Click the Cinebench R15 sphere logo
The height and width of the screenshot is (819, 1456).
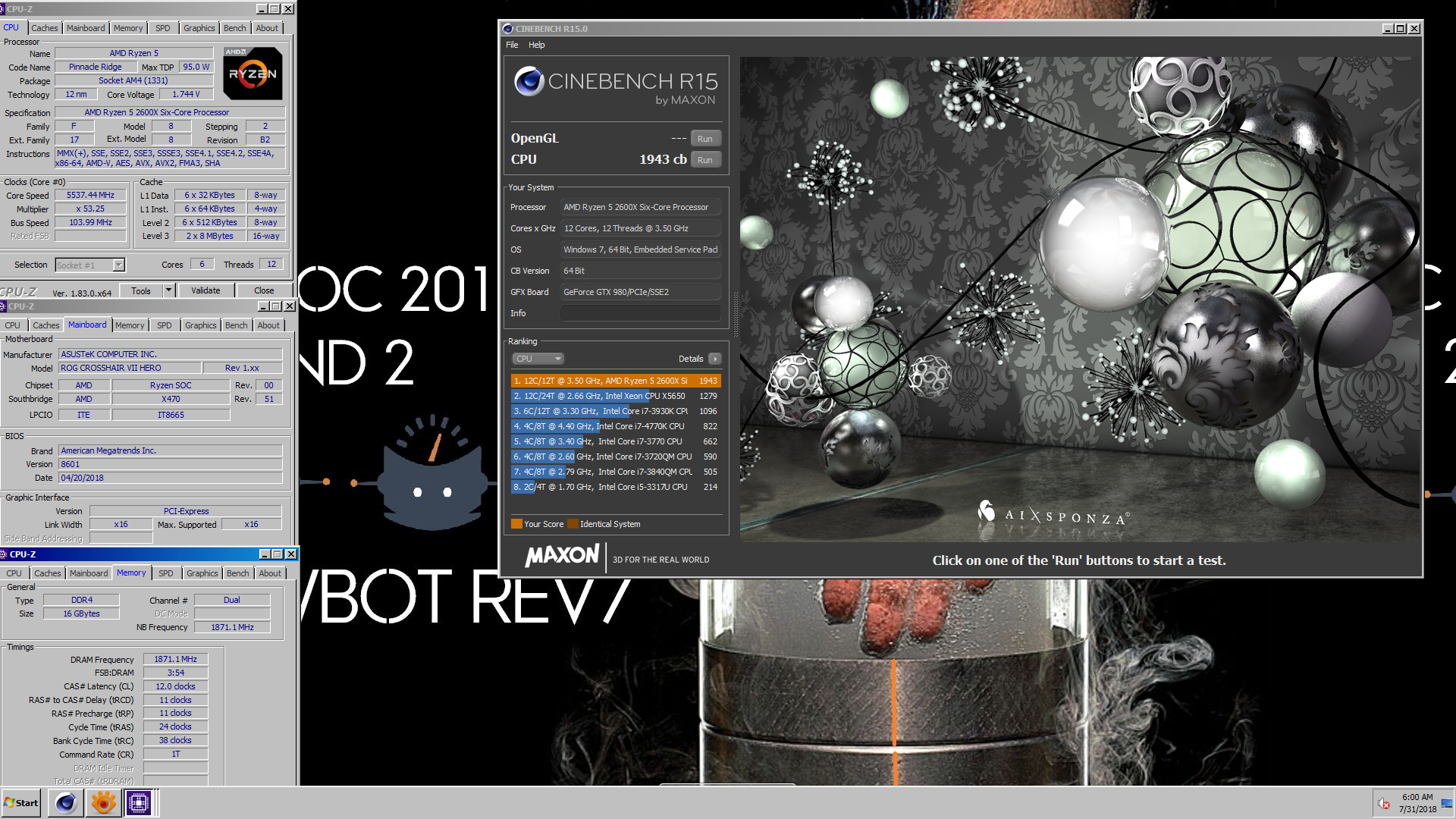click(x=529, y=81)
